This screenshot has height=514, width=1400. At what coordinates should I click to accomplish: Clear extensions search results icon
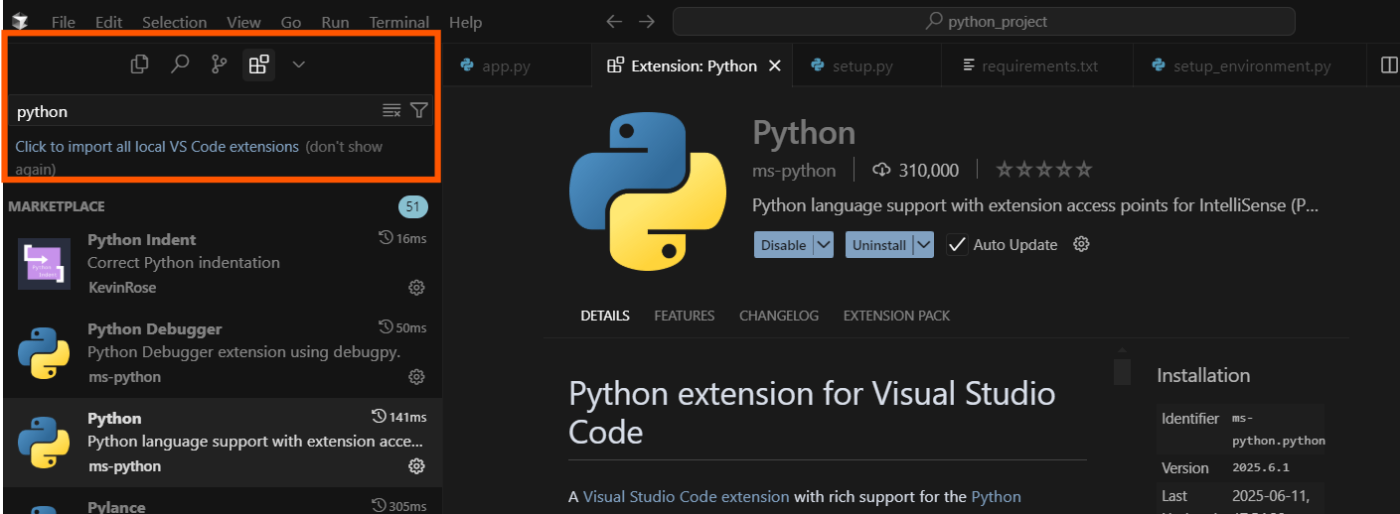coord(392,110)
